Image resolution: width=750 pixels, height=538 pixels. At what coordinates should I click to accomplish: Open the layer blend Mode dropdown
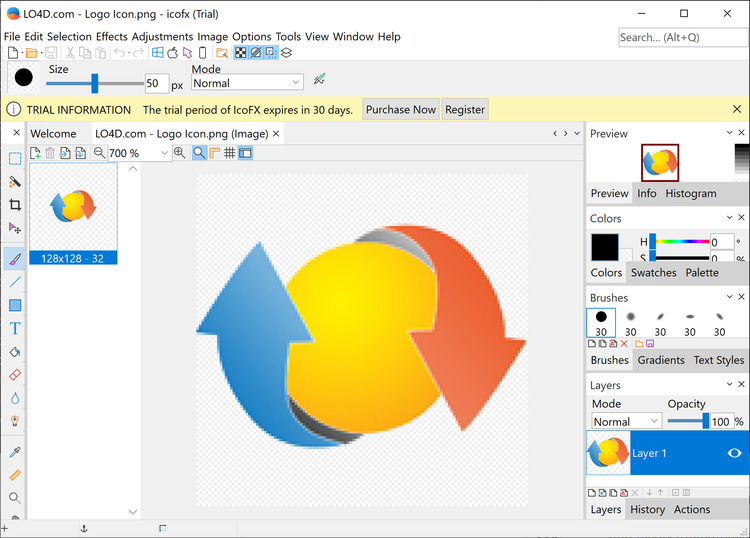pyautogui.click(x=626, y=422)
